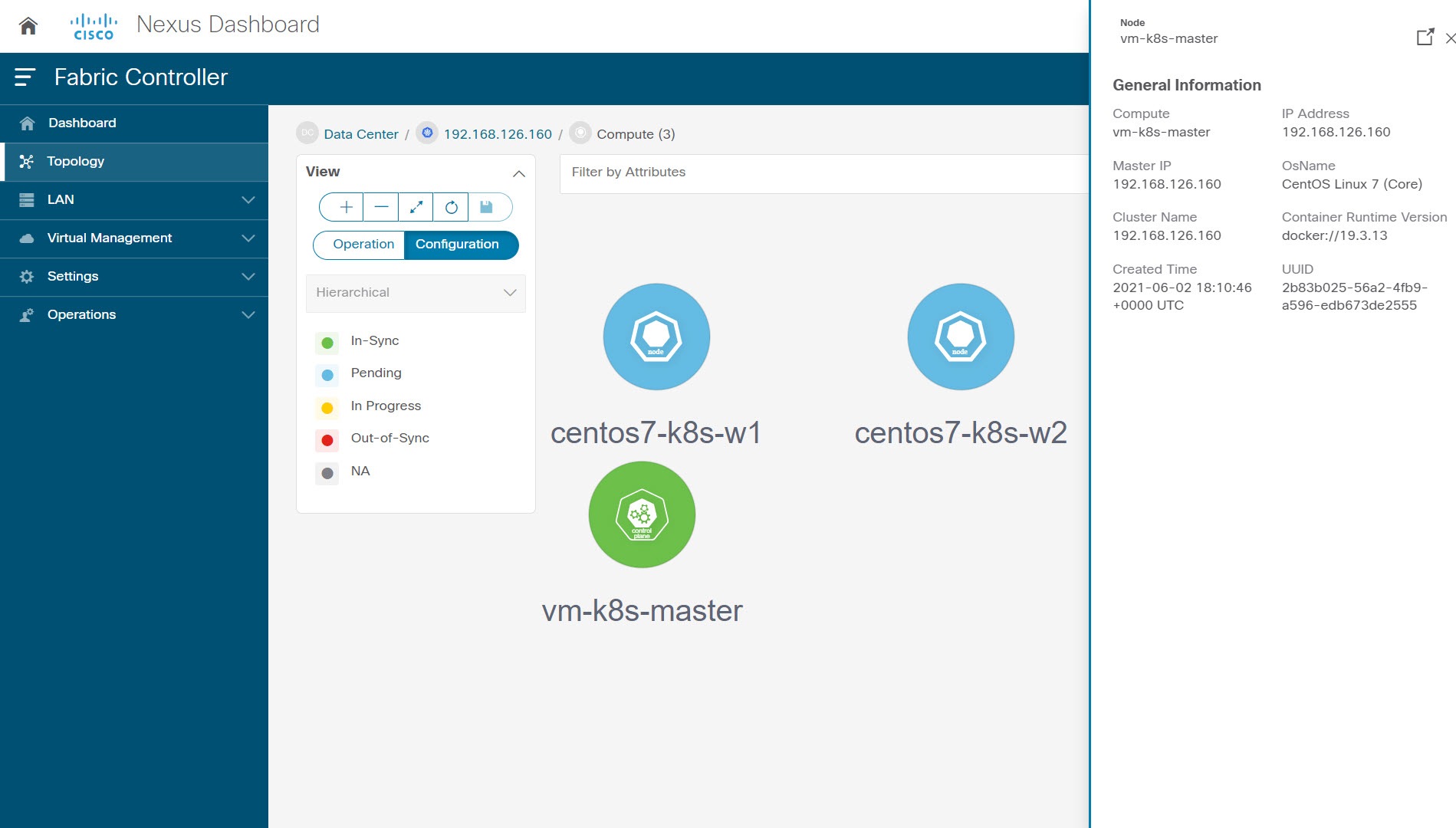The width and height of the screenshot is (1456, 828).
Task: Click the DC breadcrumb icon
Action: click(x=307, y=133)
